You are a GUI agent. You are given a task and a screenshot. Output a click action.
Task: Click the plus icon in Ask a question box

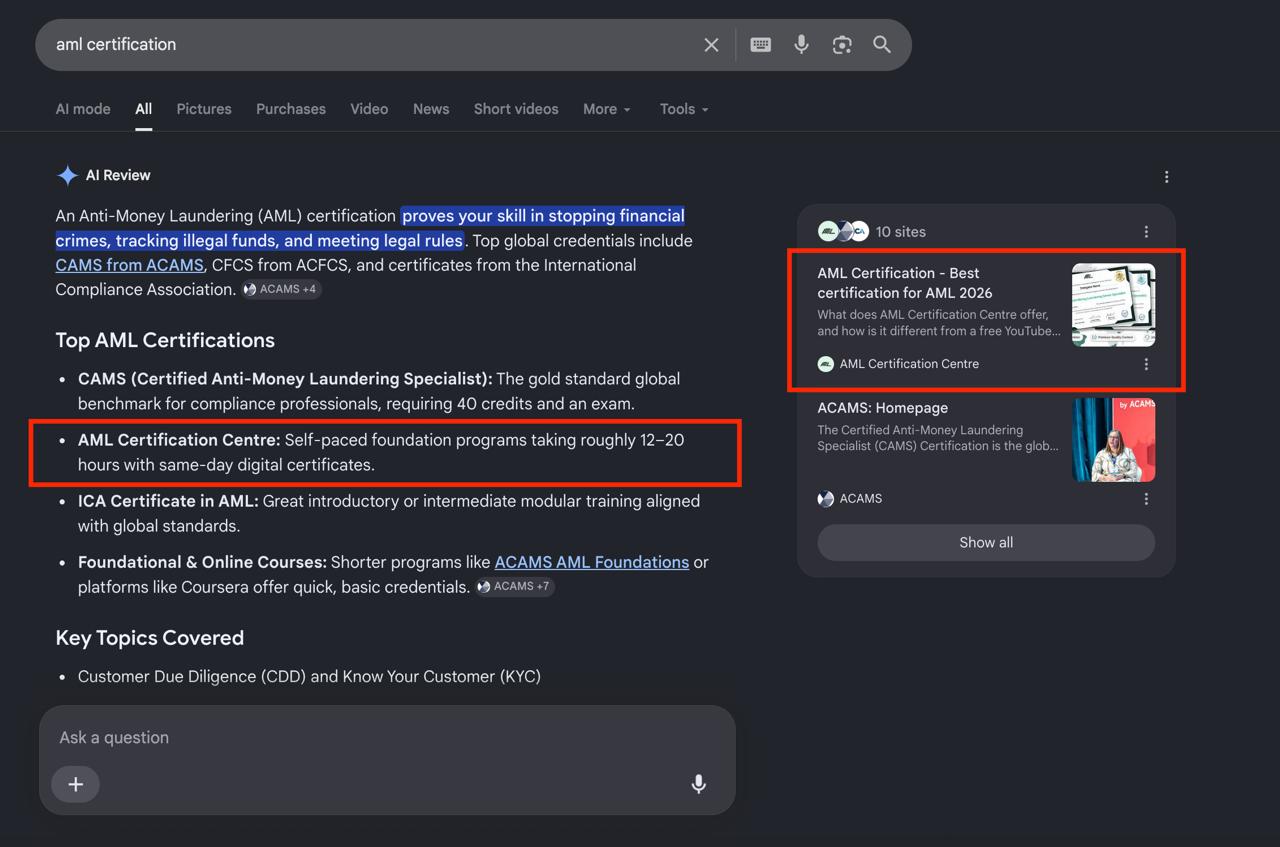coord(76,785)
